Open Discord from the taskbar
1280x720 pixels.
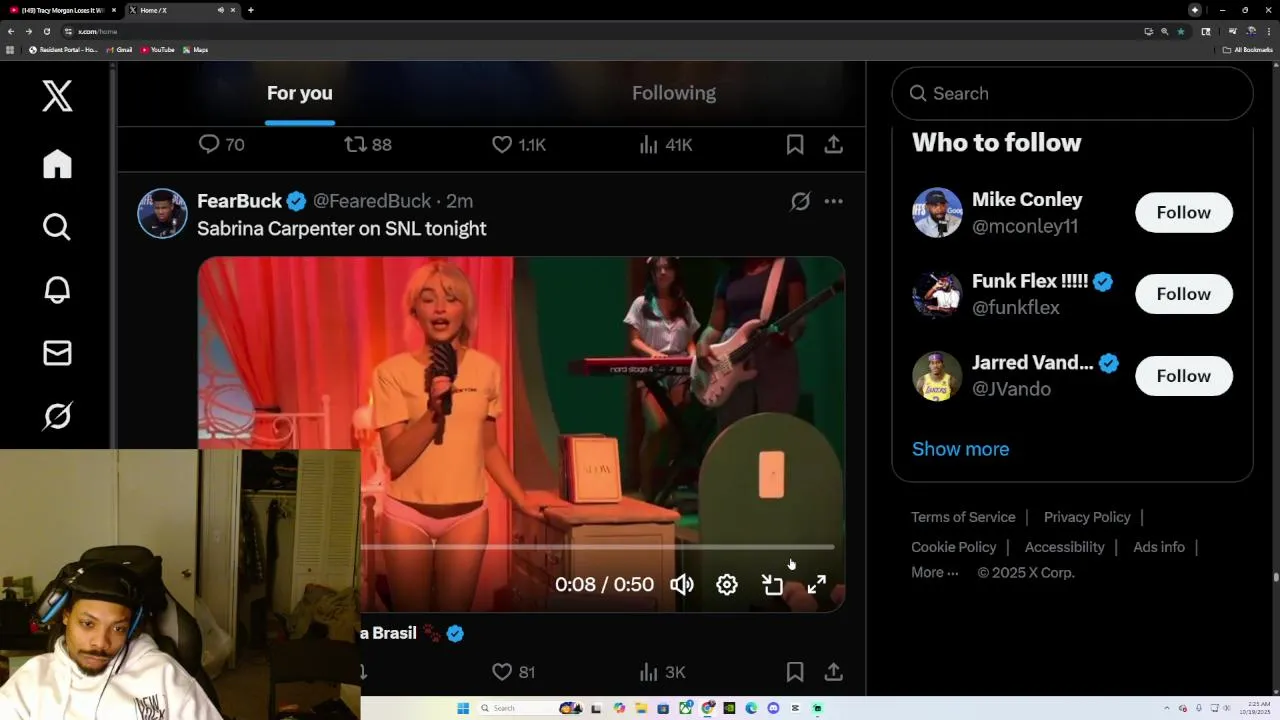773,708
